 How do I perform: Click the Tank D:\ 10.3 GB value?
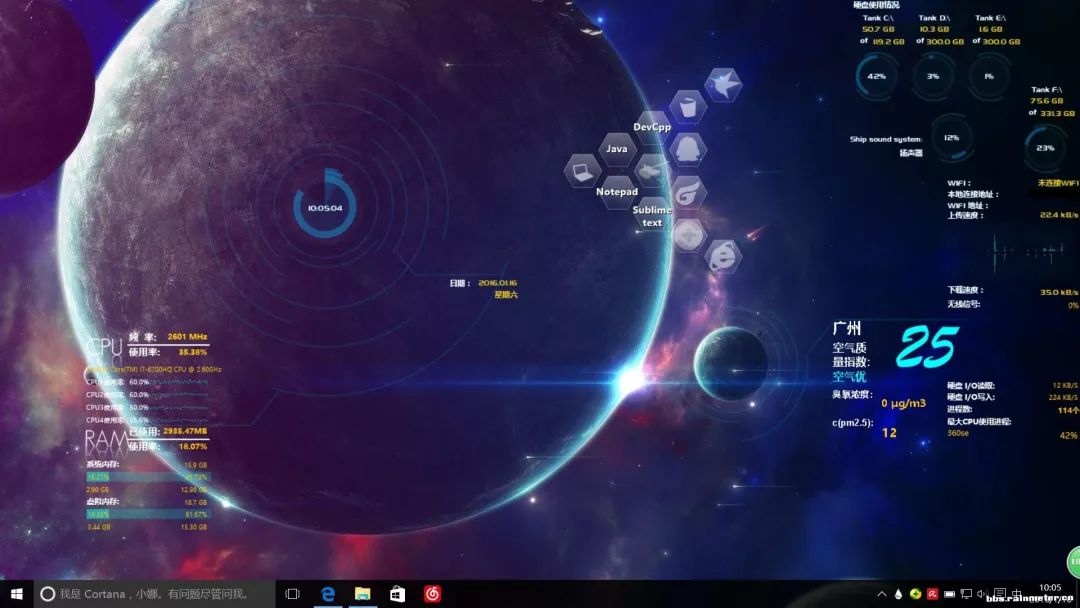(934, 30)
